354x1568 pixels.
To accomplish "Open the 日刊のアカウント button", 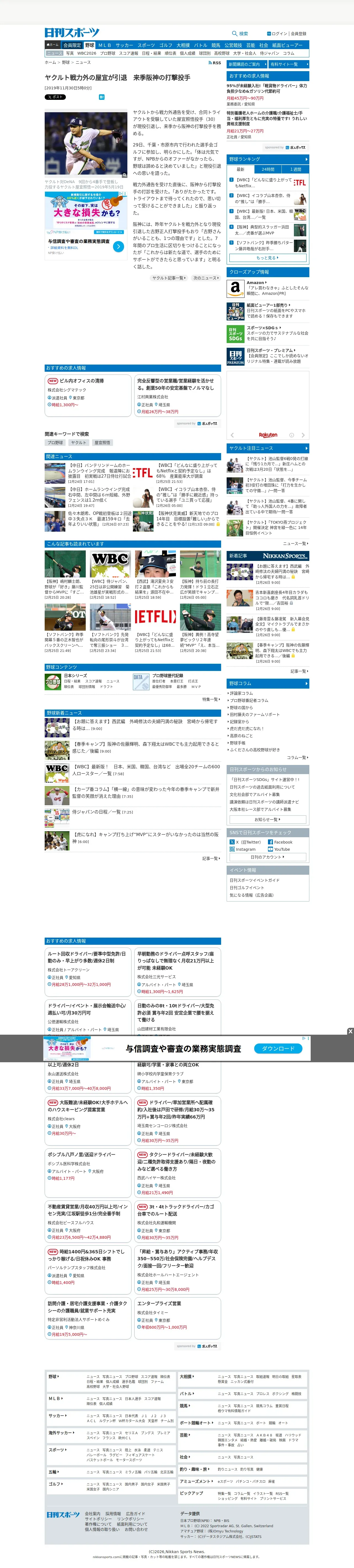I will point(268,857).
